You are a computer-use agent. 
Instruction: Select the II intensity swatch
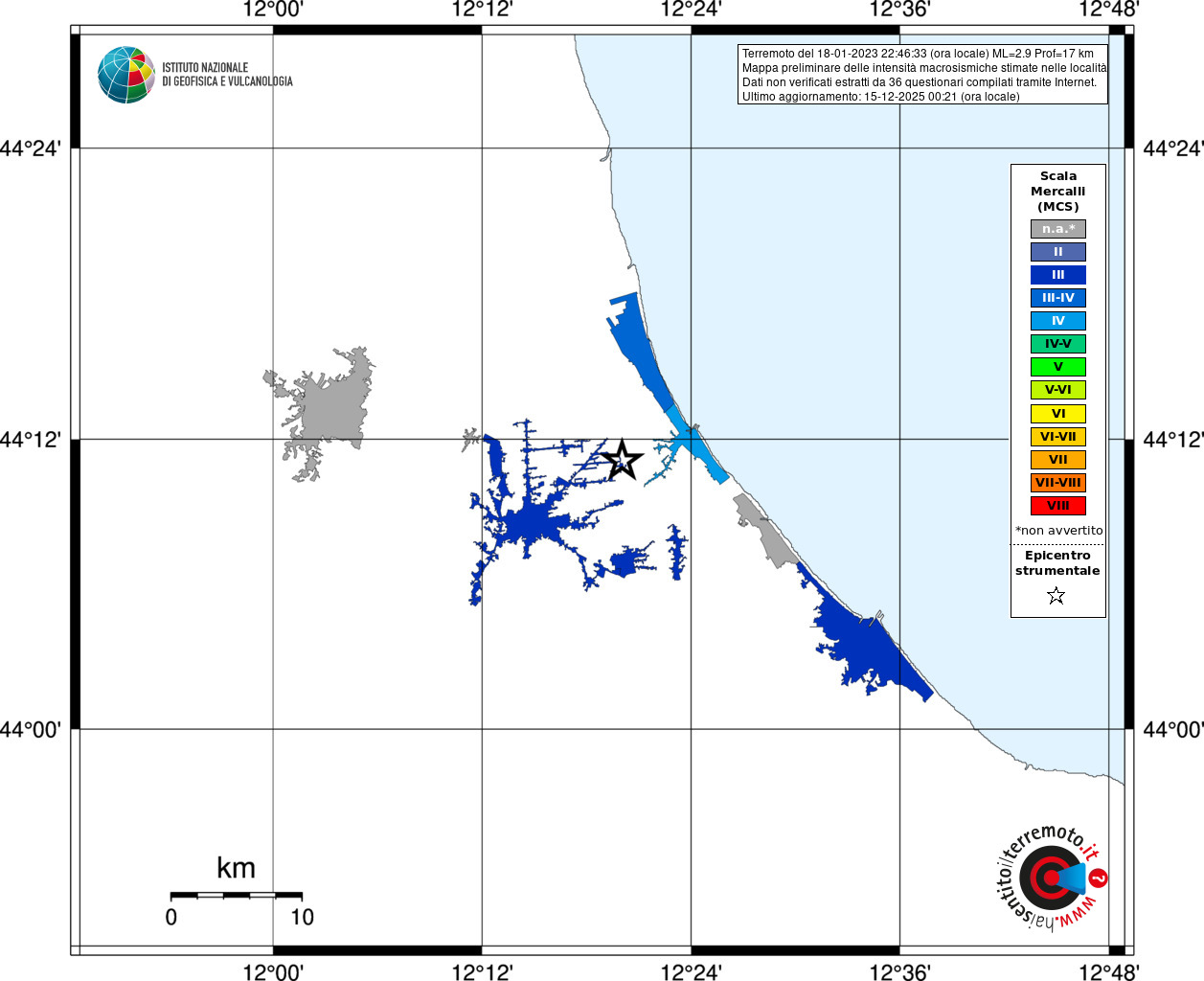[x=1058, y=252]
